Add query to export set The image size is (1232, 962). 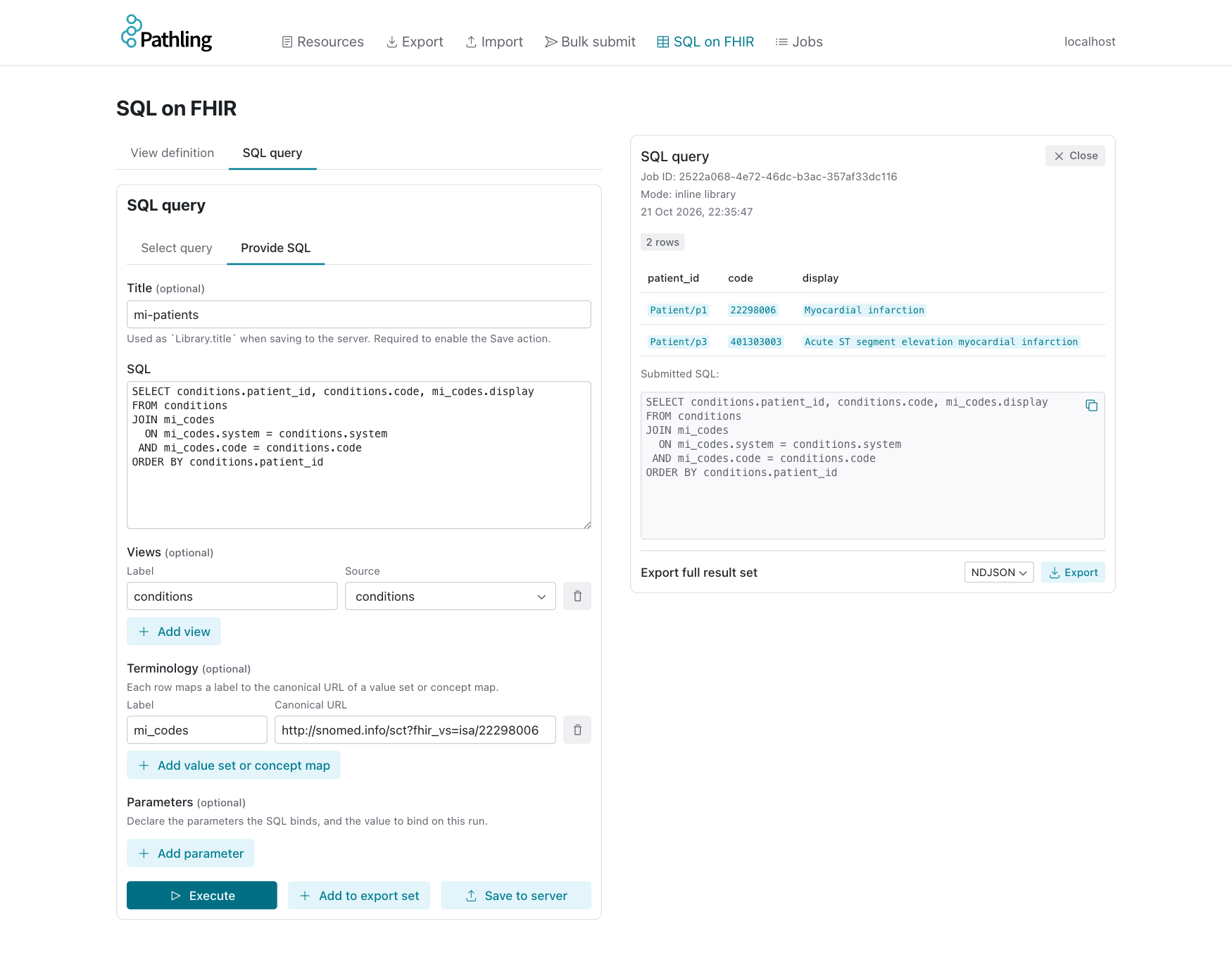coord(359,896)
